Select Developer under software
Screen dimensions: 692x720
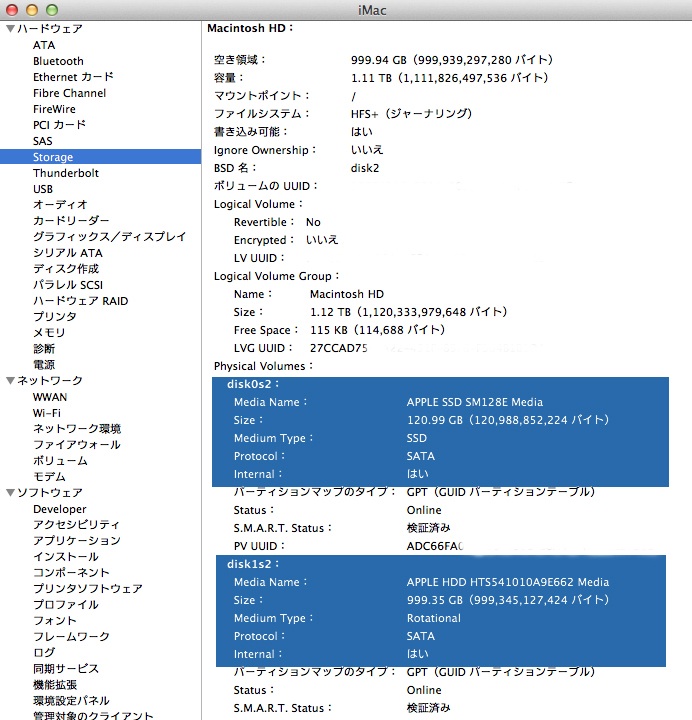coord(60,509)
